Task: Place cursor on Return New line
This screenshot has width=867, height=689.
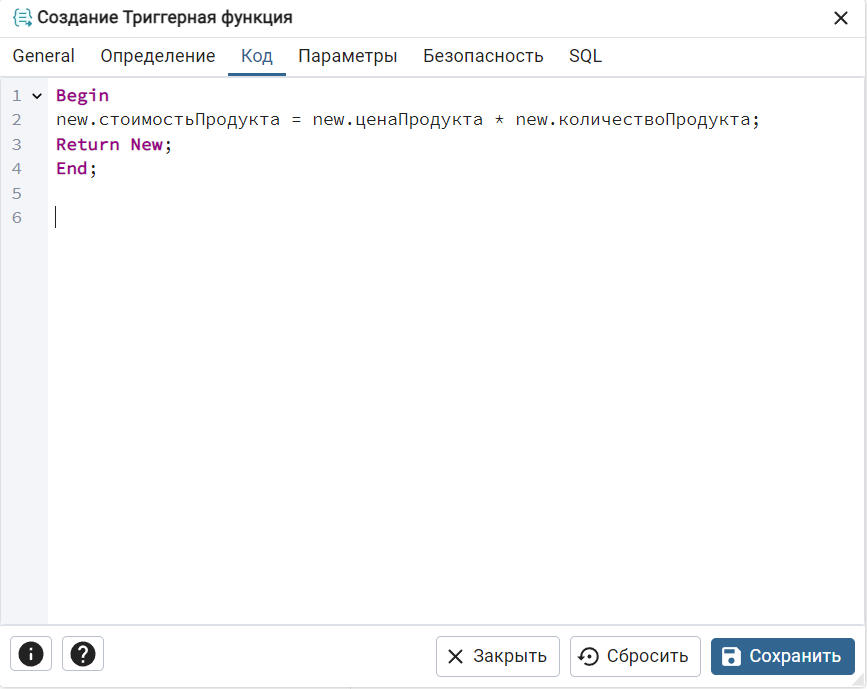Action: 114,144
